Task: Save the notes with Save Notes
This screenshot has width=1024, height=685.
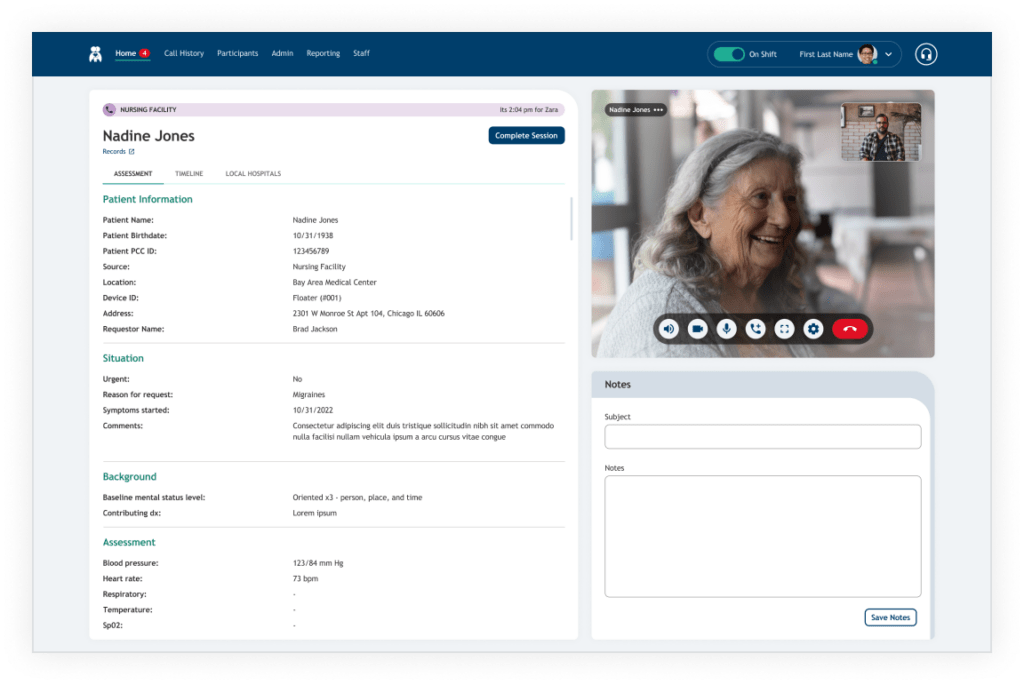Action: coord(890,617)
